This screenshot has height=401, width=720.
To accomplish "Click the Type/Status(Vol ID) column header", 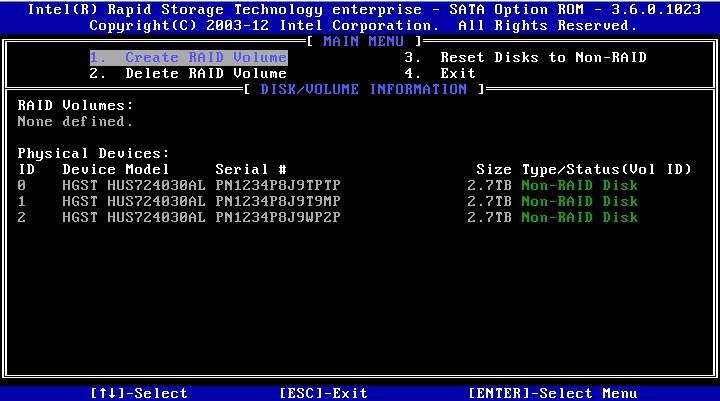I will coord(606,169).
